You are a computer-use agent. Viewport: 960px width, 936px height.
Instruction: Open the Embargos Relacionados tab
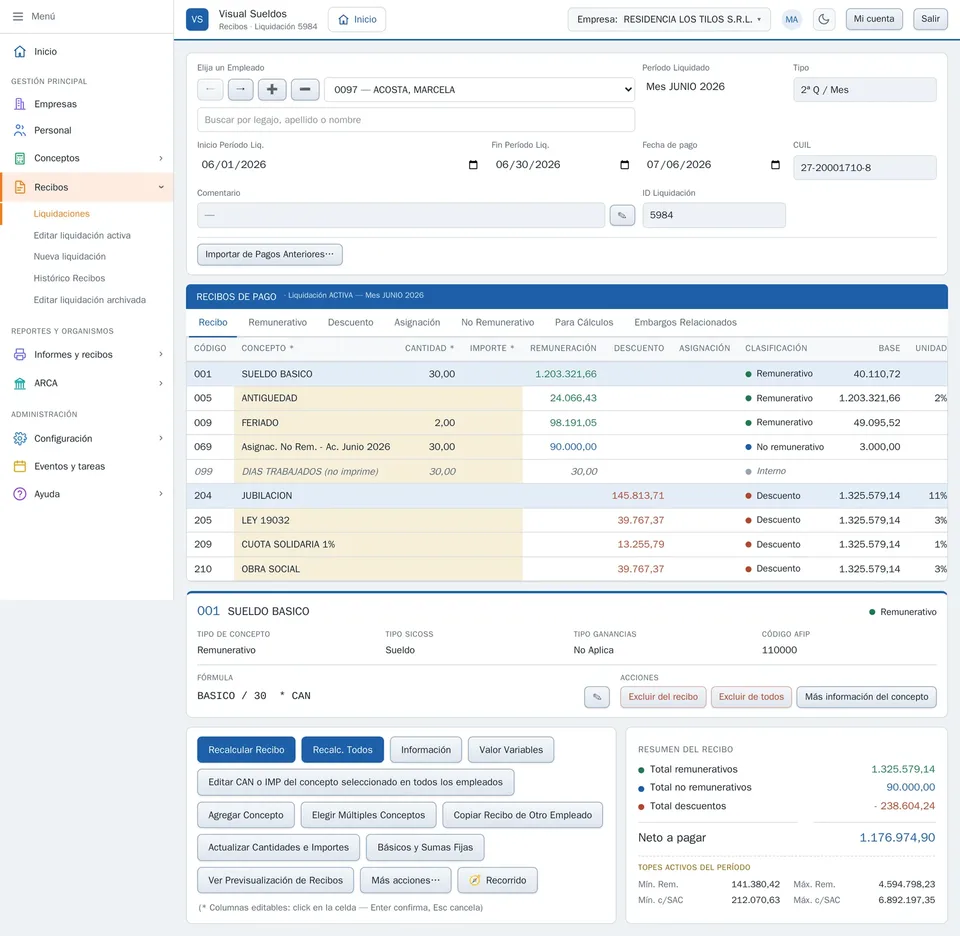click(685, 323)
